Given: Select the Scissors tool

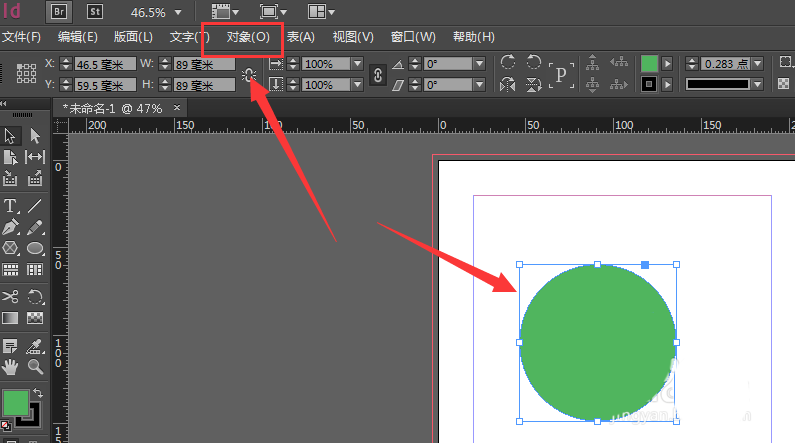Looking at the screenshot, I should coord(11,296).
